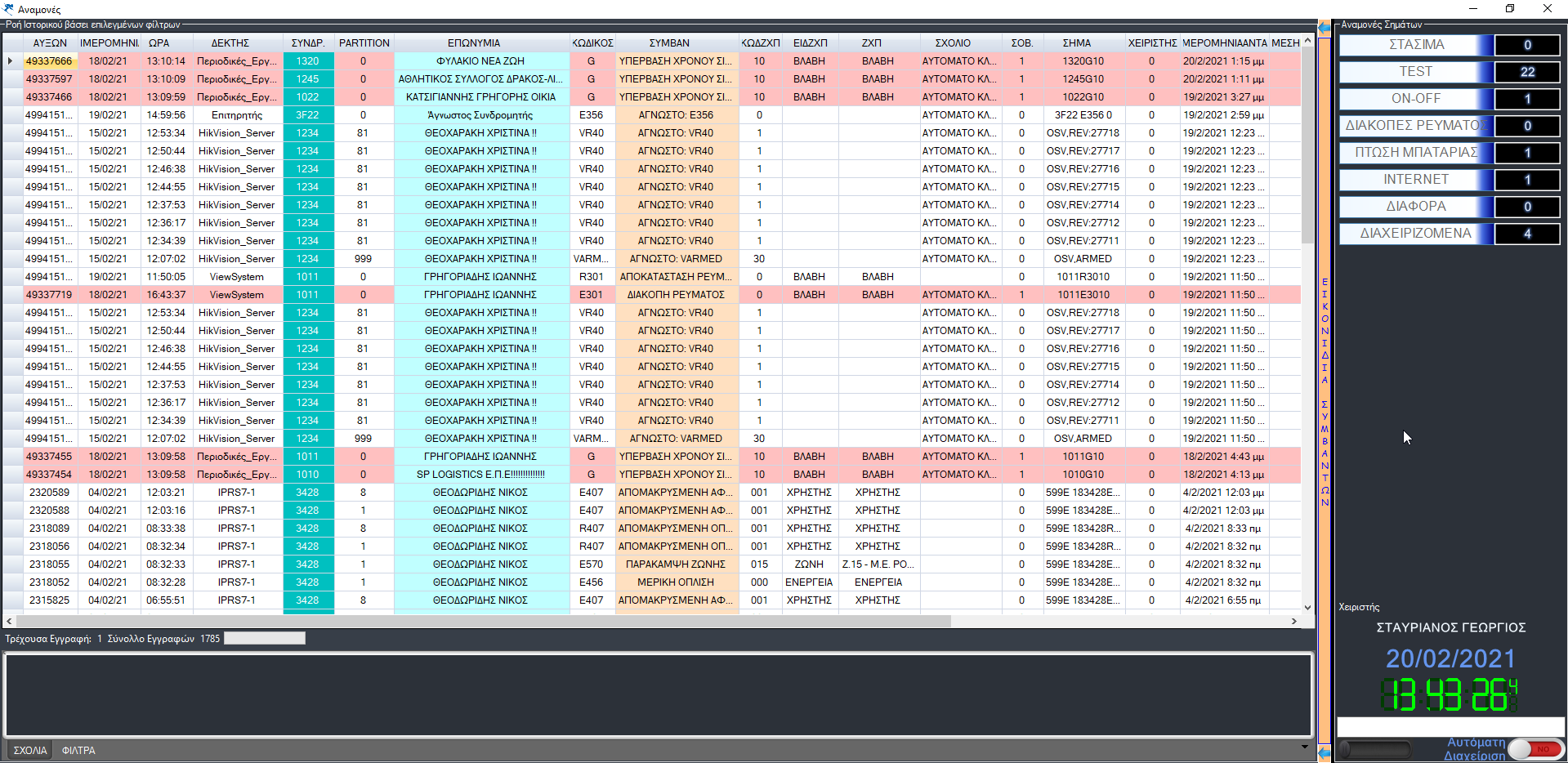The height and width of the screenshot is (763, 1568).
Task: Click the TEST signals button
Action: [1415, 72]
